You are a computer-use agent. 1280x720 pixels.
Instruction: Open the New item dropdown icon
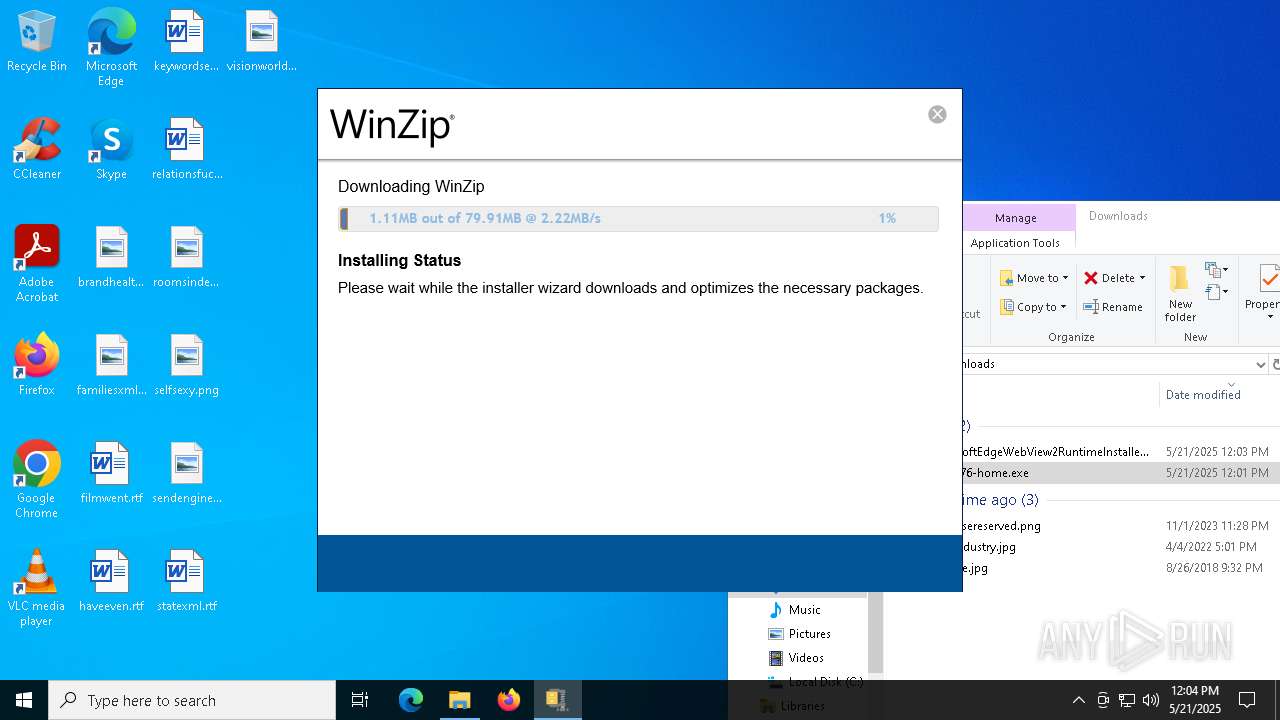tap(1216, 270)
